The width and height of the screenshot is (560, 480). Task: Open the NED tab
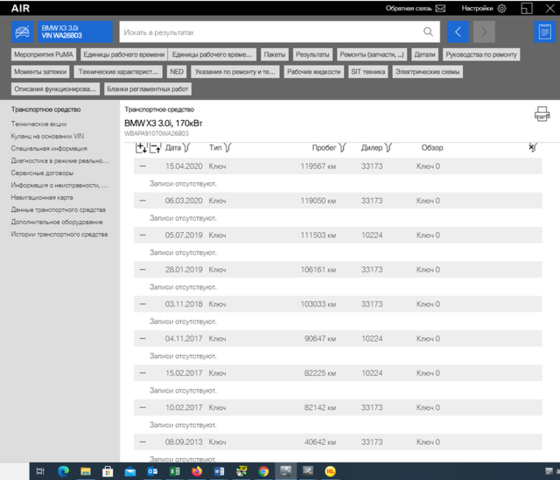click(176, 71)
